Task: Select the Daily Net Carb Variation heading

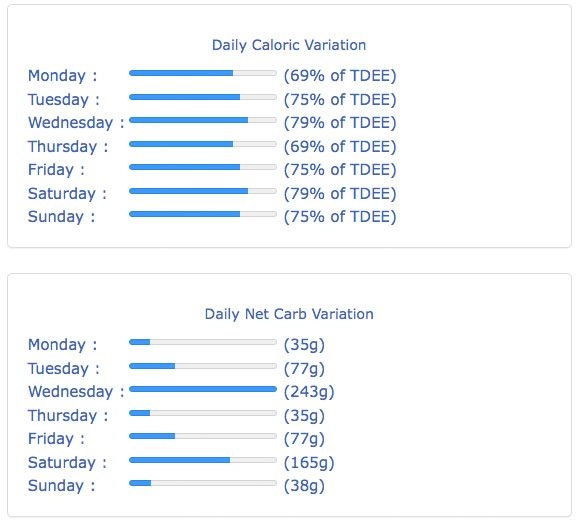Action: tap(289, 314)
